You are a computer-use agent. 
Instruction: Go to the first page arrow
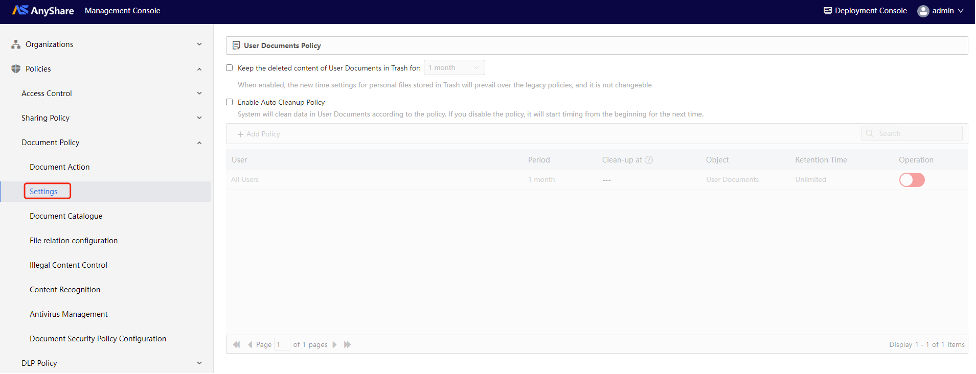pyautogui.click(x=237, y=344)
